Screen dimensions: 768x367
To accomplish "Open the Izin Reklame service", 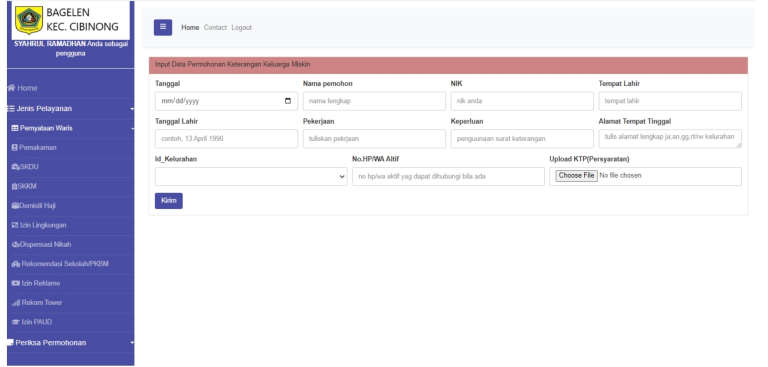I will (71, 283).
